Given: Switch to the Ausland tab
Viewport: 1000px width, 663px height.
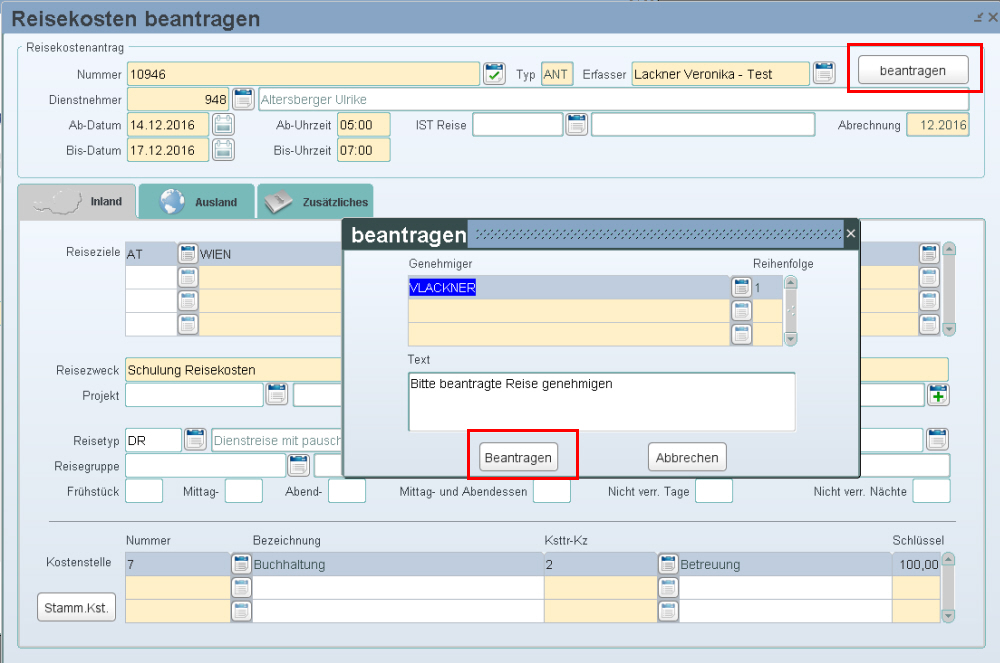Looking at the screenshot, I should (x=196, y=201).
